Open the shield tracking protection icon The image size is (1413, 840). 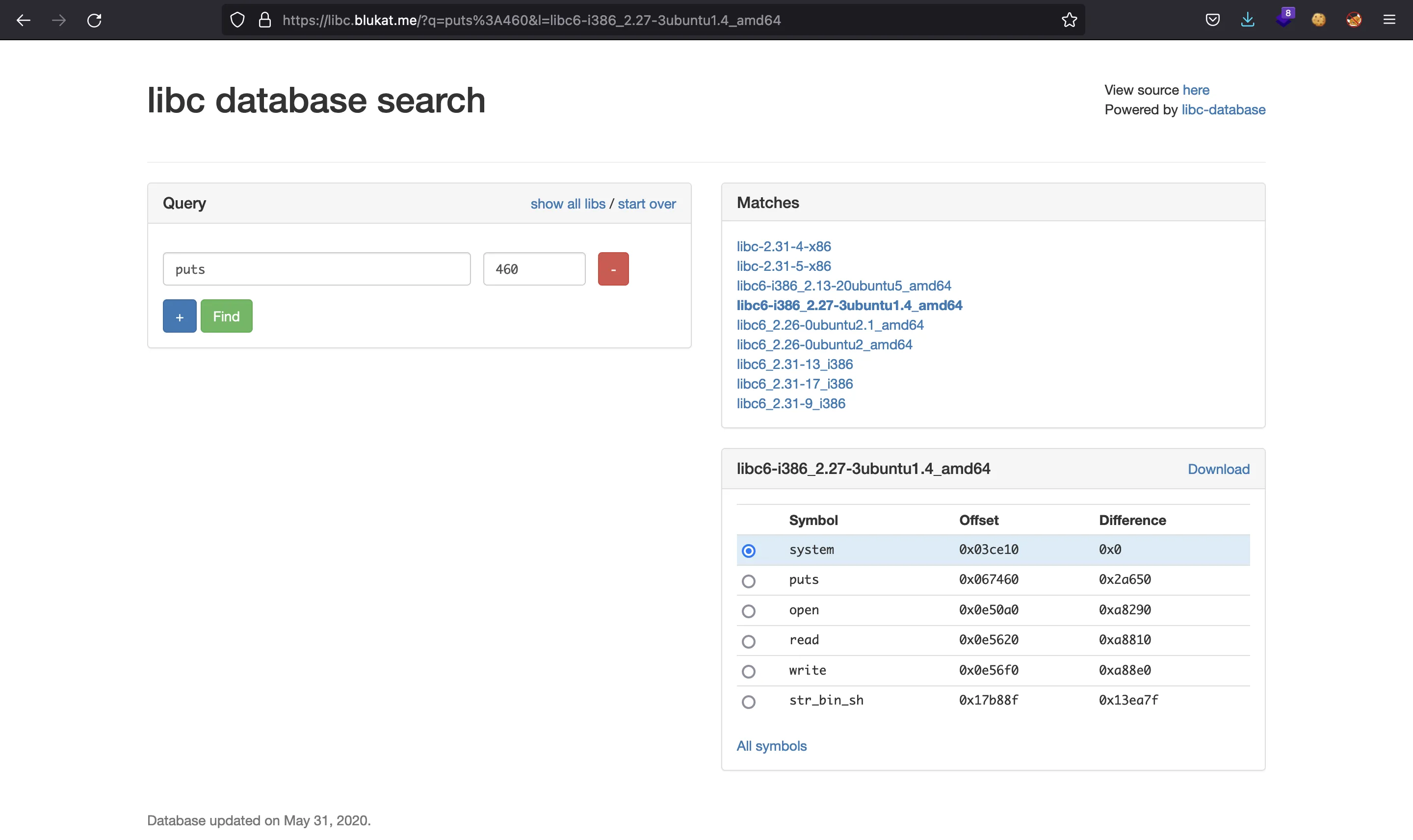tap(237, 21)
